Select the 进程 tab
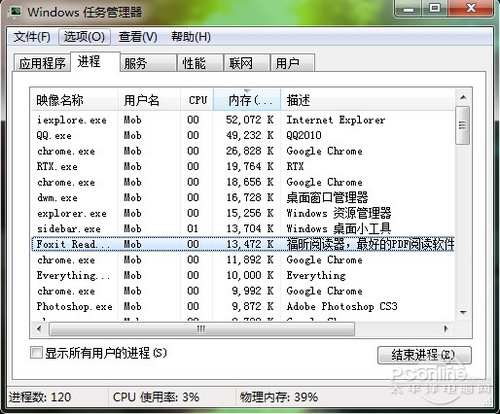500x414 pixels. [95, 62]
